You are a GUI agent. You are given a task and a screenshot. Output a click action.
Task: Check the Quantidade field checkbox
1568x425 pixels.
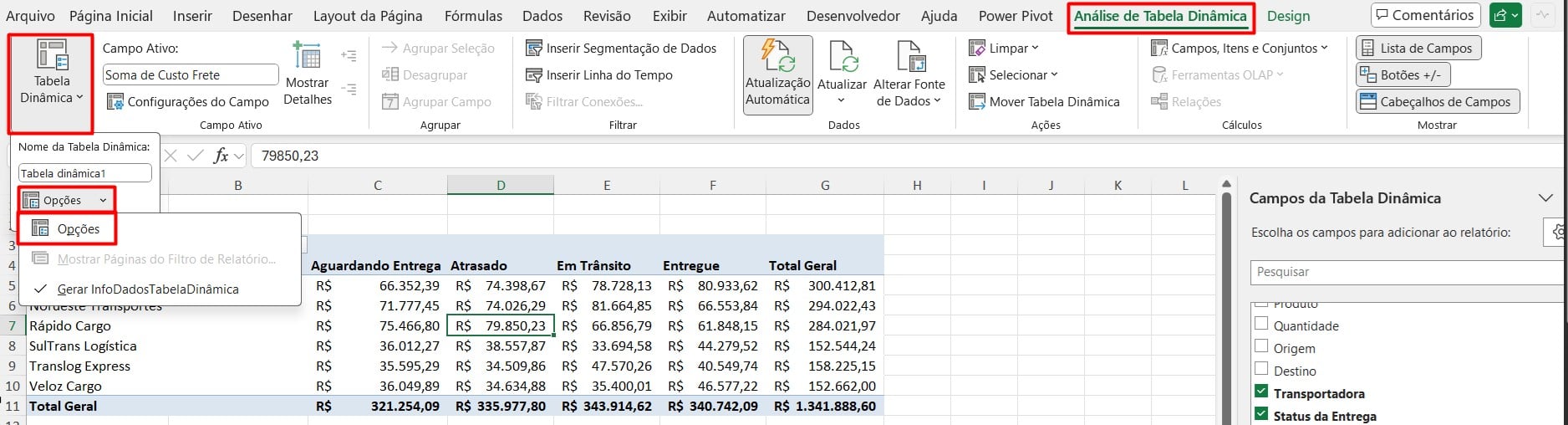(1261, 323)
